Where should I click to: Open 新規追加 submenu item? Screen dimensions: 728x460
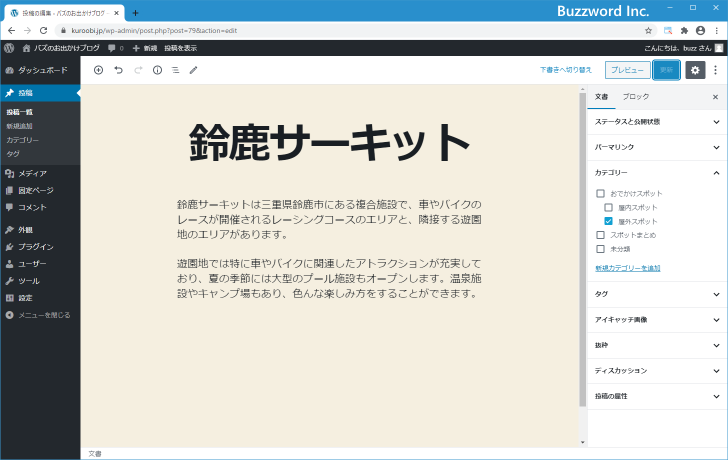pyautogui.click(x=20, y=126)
